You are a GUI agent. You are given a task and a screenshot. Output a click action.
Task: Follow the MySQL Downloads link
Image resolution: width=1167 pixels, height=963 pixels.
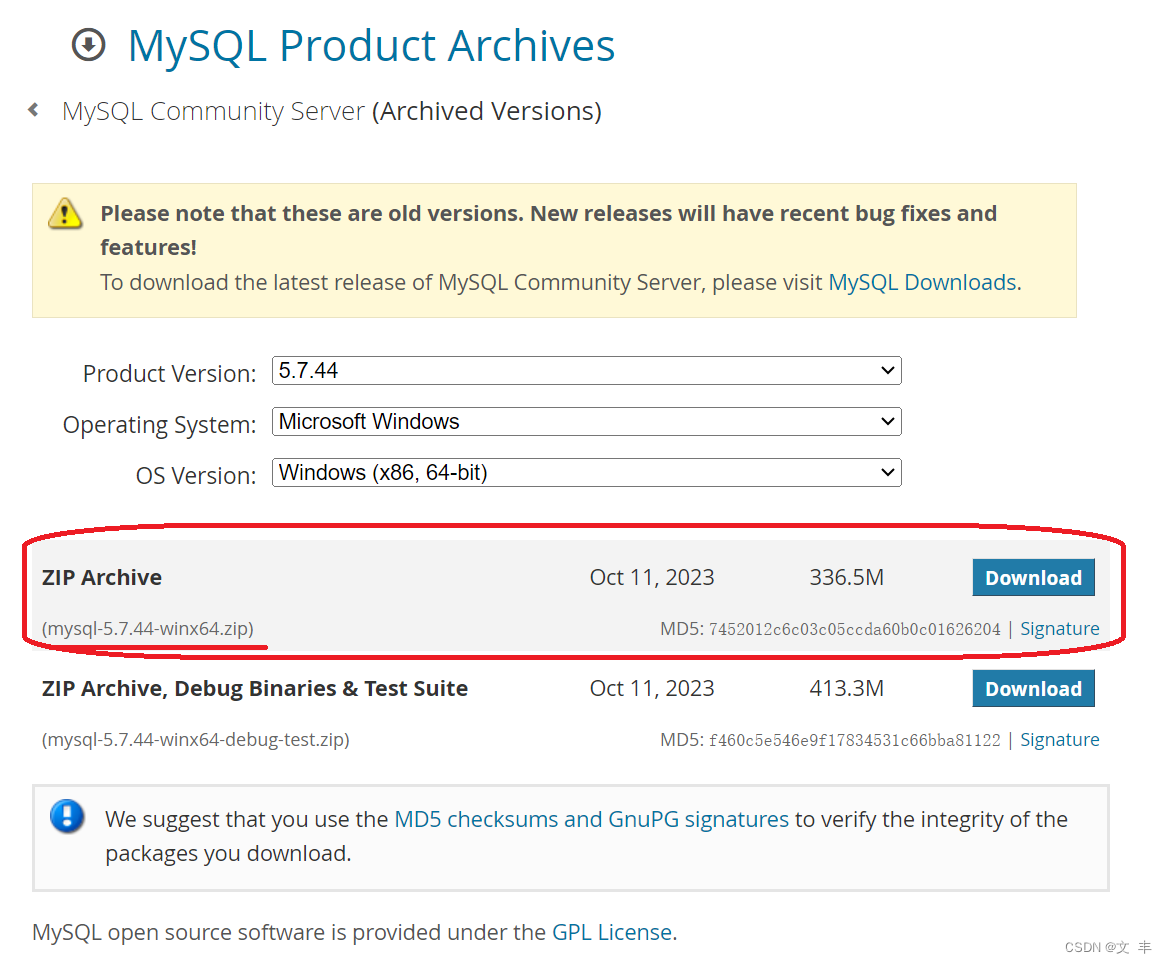point(922,283)
